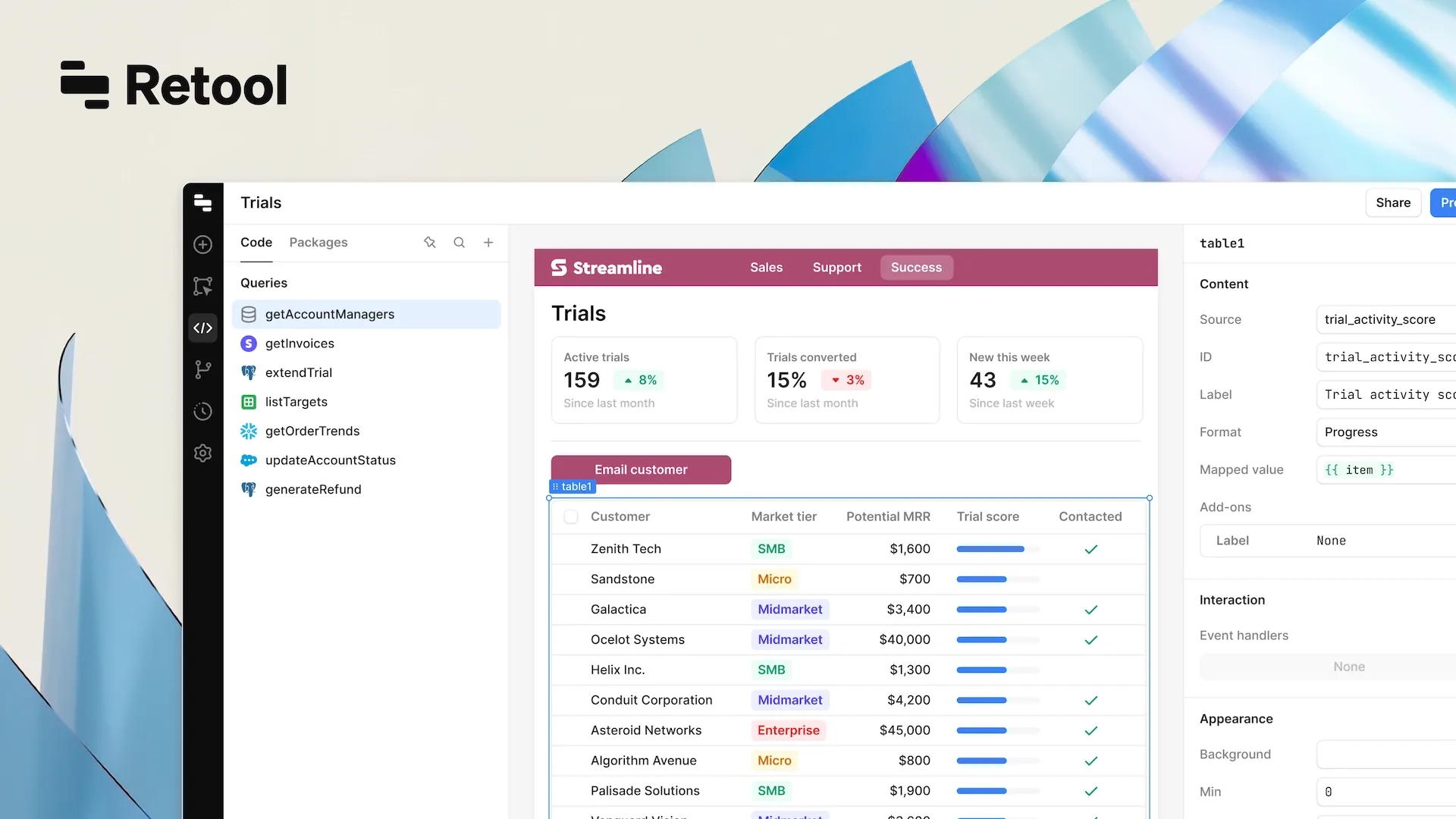Open the add component plus icon in sidebar
1456x819 pixels.
[202, 244]
